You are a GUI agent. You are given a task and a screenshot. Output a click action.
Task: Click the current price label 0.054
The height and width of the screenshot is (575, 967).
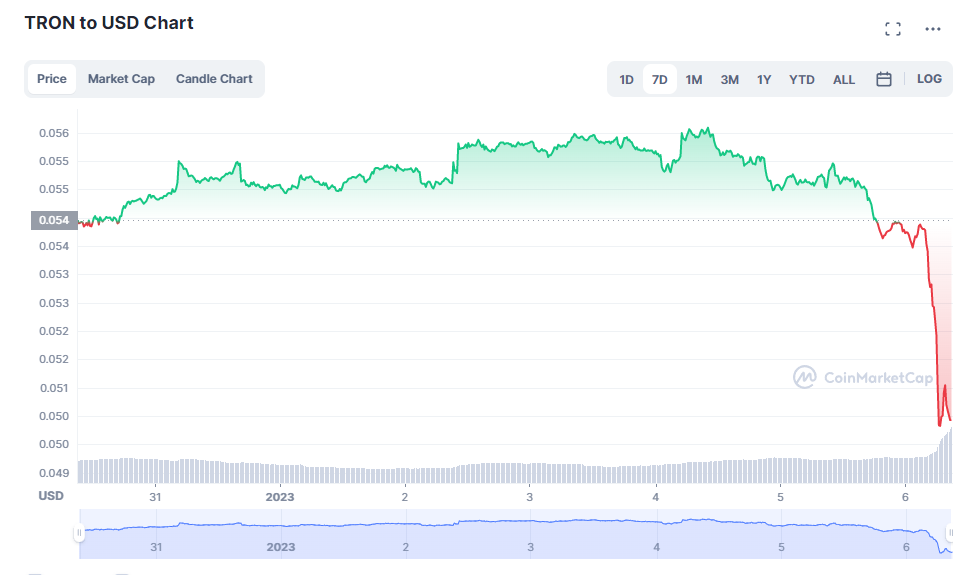[x=54, y=220]
